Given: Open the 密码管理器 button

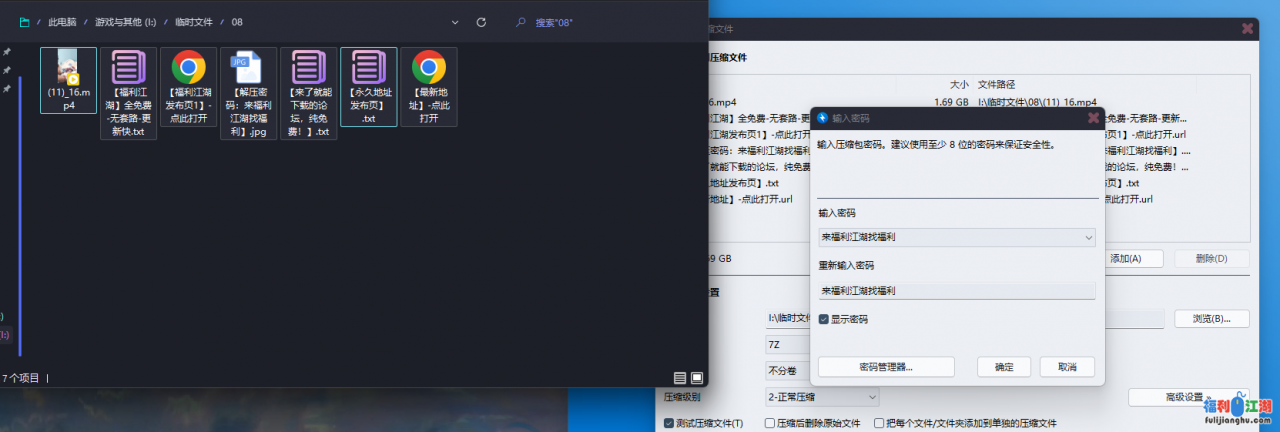Looking at the screenshot, I should pyautogui.click(x=885, y=367).
